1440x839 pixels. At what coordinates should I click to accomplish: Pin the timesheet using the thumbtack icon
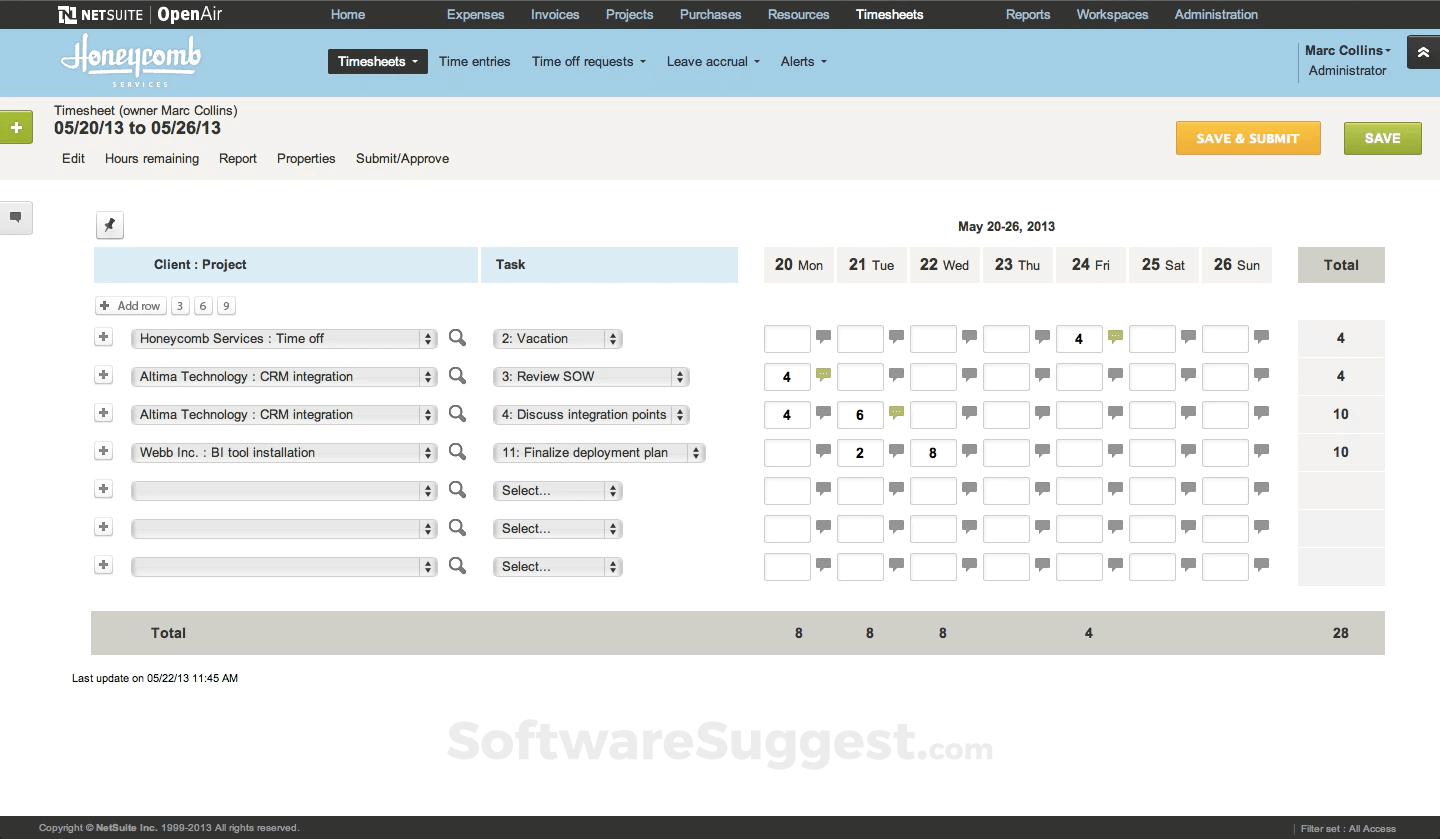click(x=109, y=225)
